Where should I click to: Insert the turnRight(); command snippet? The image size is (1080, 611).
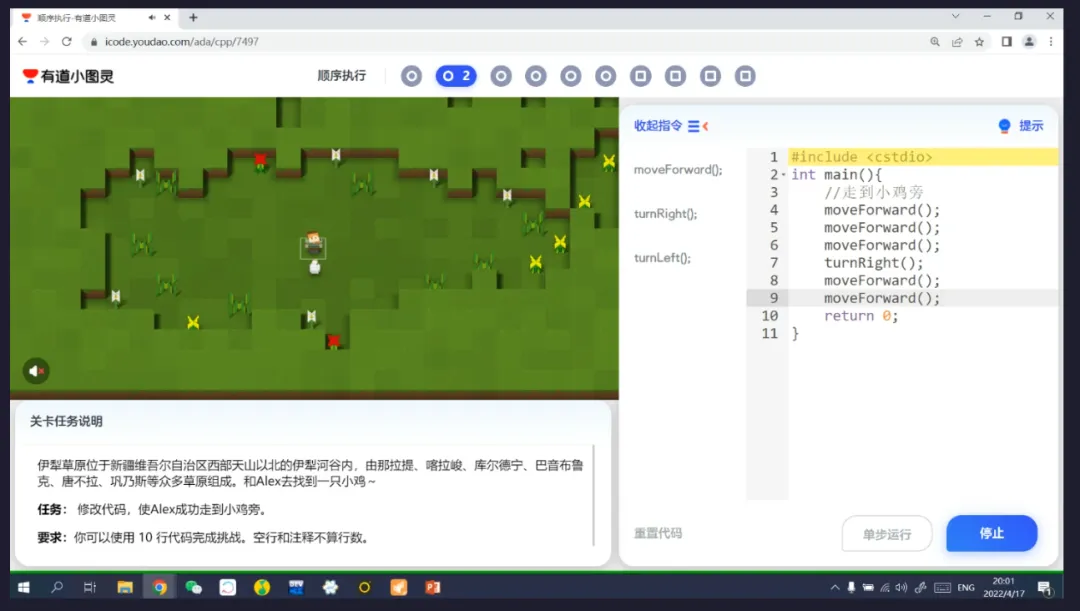pyautogui.click(x=665, y=214)
